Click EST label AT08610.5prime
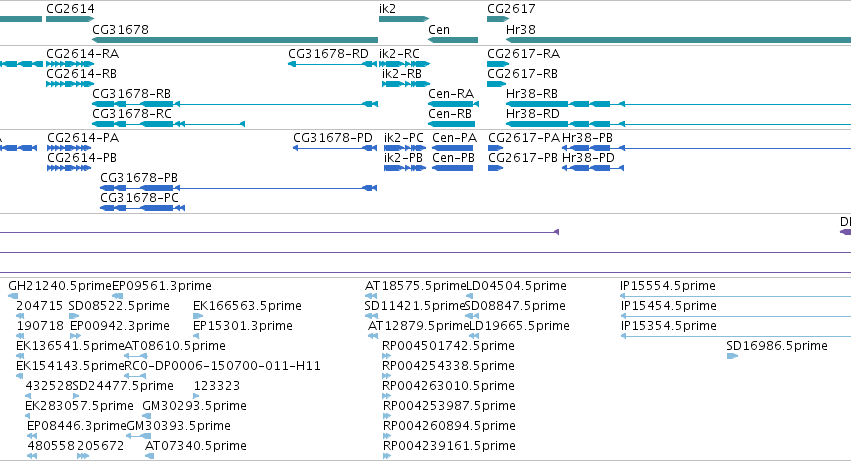851x461 pixels. click(175, 346)
